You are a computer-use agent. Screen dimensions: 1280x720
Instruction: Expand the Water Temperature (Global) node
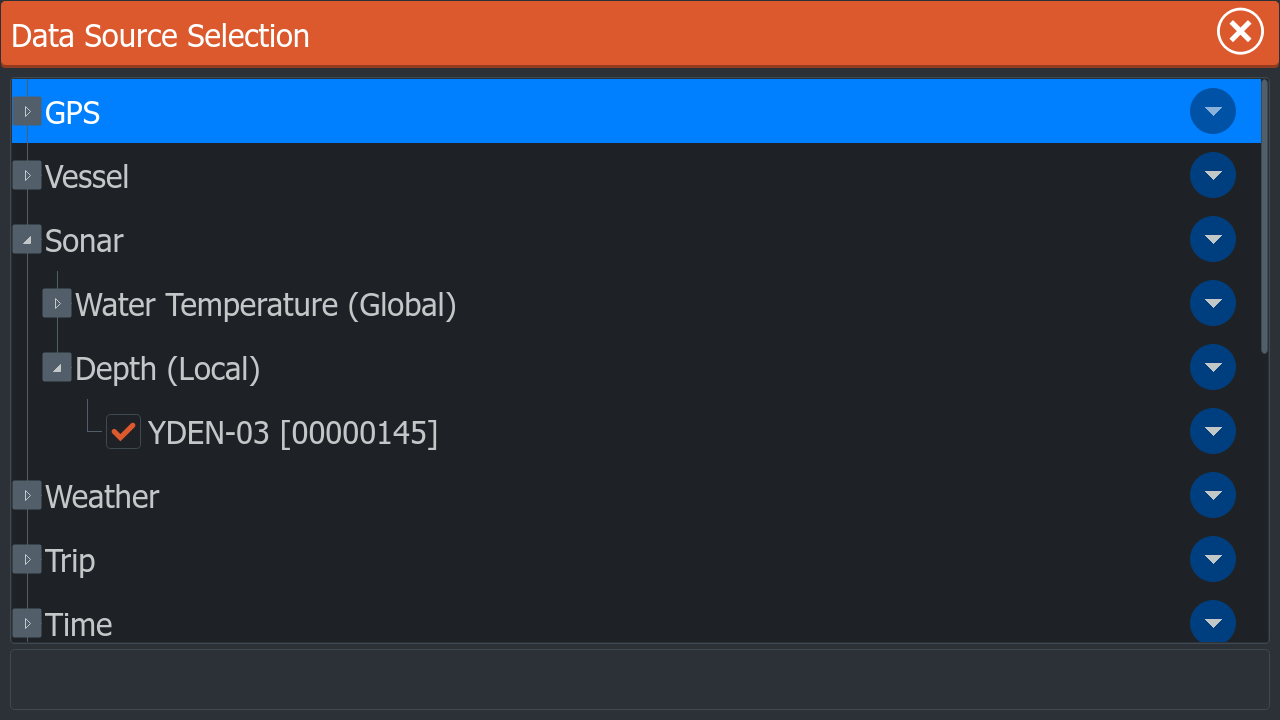coord(57,303)
